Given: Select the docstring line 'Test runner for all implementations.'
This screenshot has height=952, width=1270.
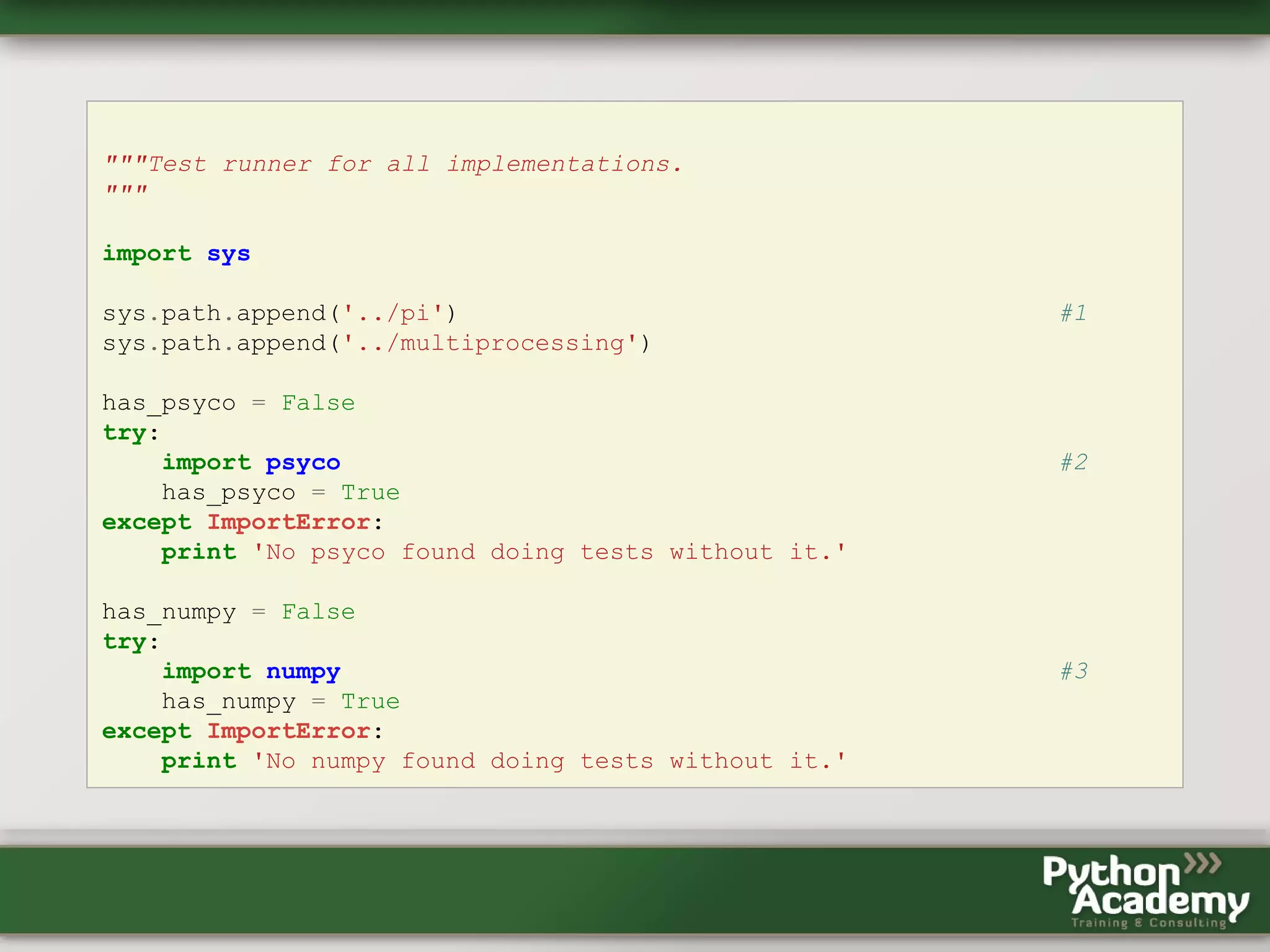Looking at the screenshot, I should coord(394,164).
